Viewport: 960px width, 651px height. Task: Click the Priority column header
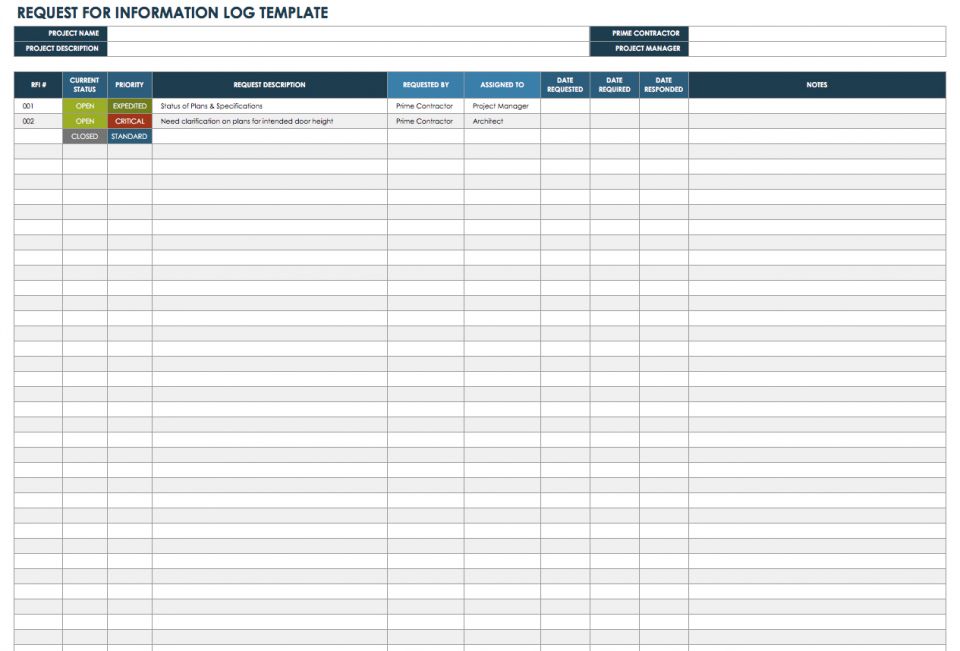pos(130,85)
